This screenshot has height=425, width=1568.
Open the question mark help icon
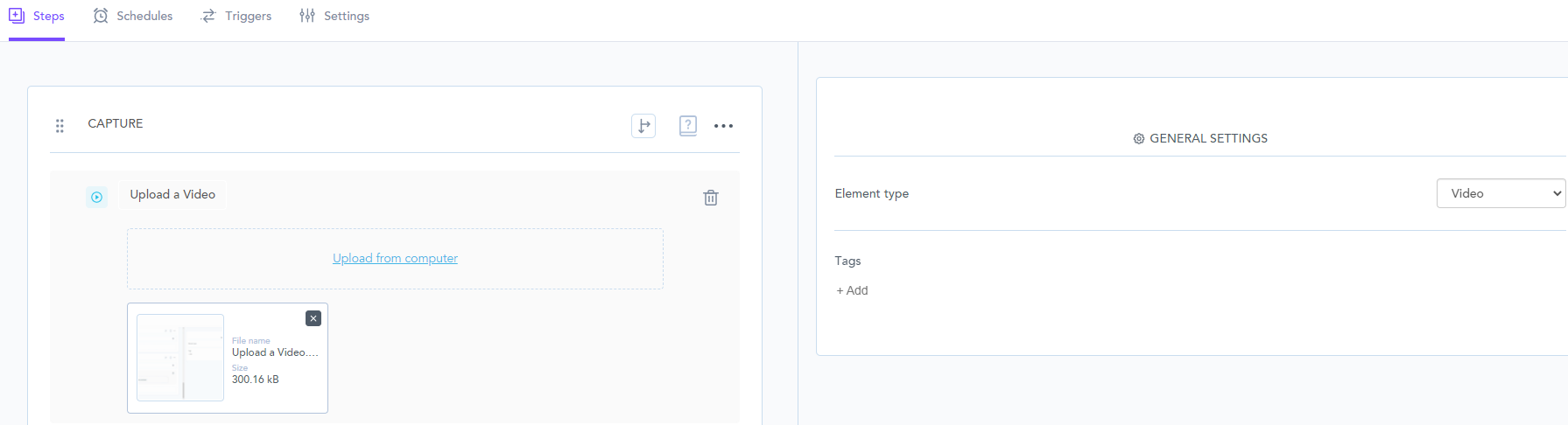point(688,126)
